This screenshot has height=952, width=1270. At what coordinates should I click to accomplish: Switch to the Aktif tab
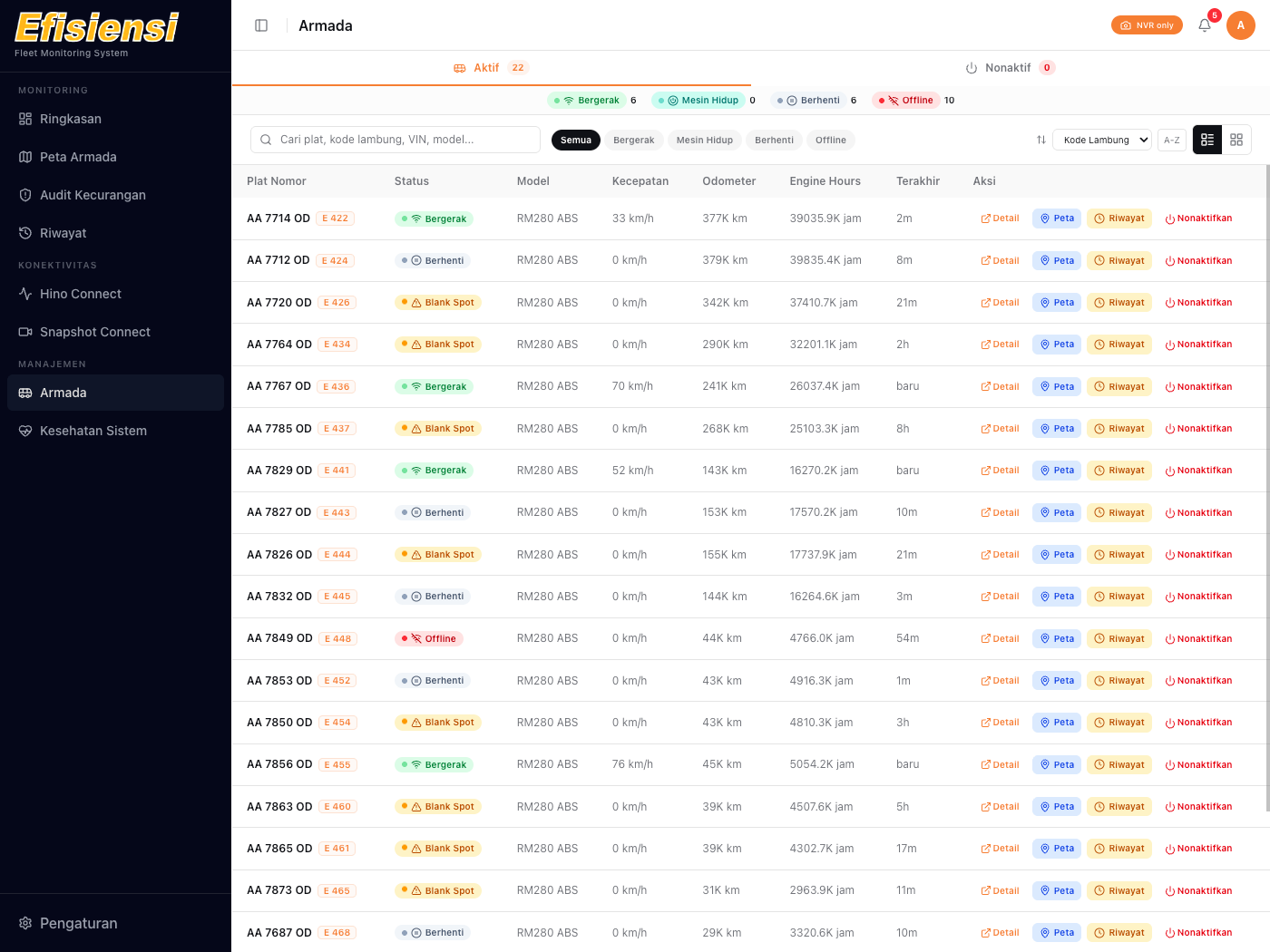click(491, 68)
